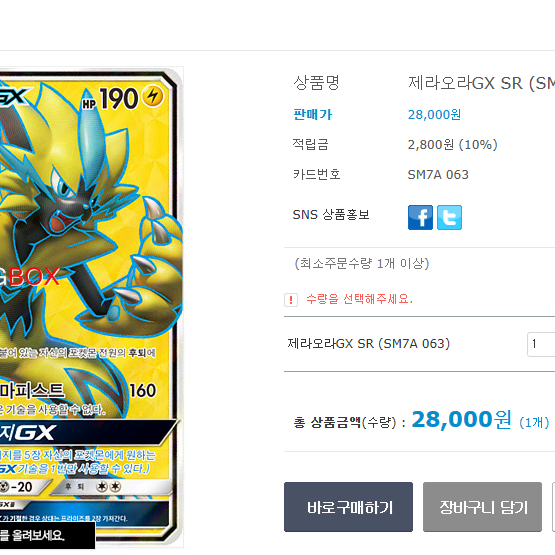This screenshot has width=555, height=555.
Task: Click the partially visible button beside 장바구니 담기
Action: tap(554, 507)
